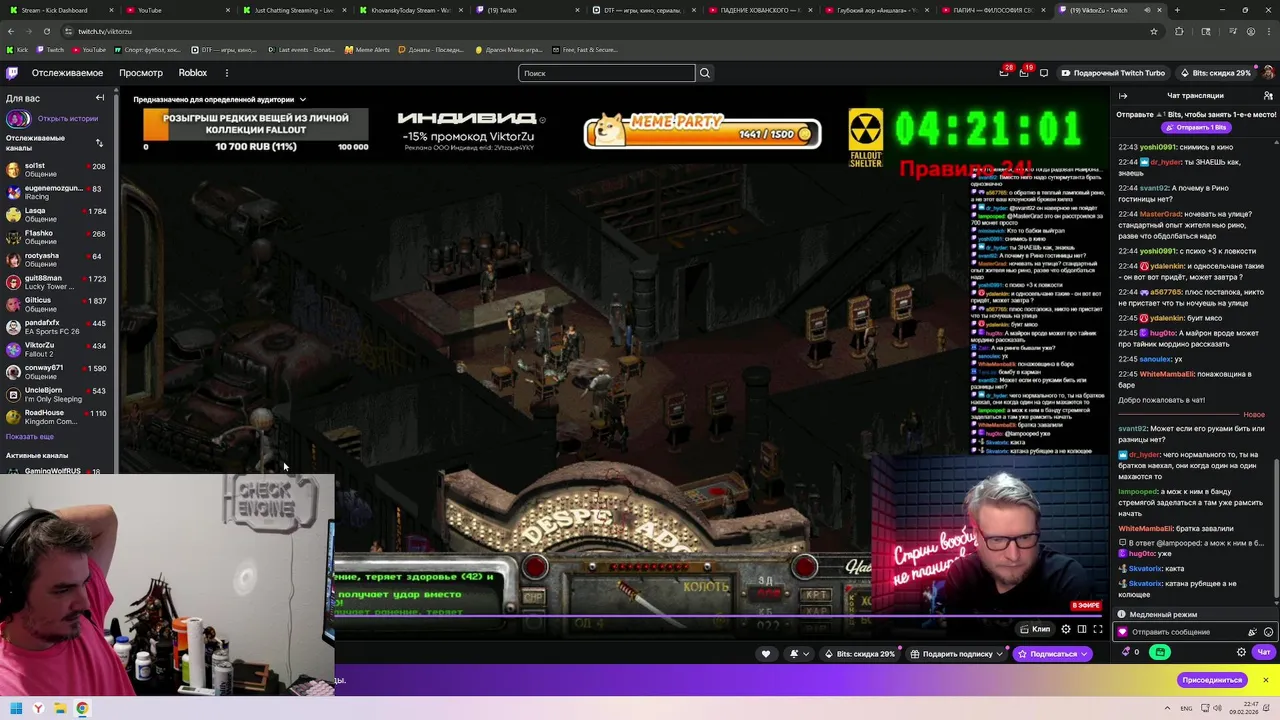Open Lasqa channel in sidebar
The image size is (1280, 720).
tap(57, 215)
